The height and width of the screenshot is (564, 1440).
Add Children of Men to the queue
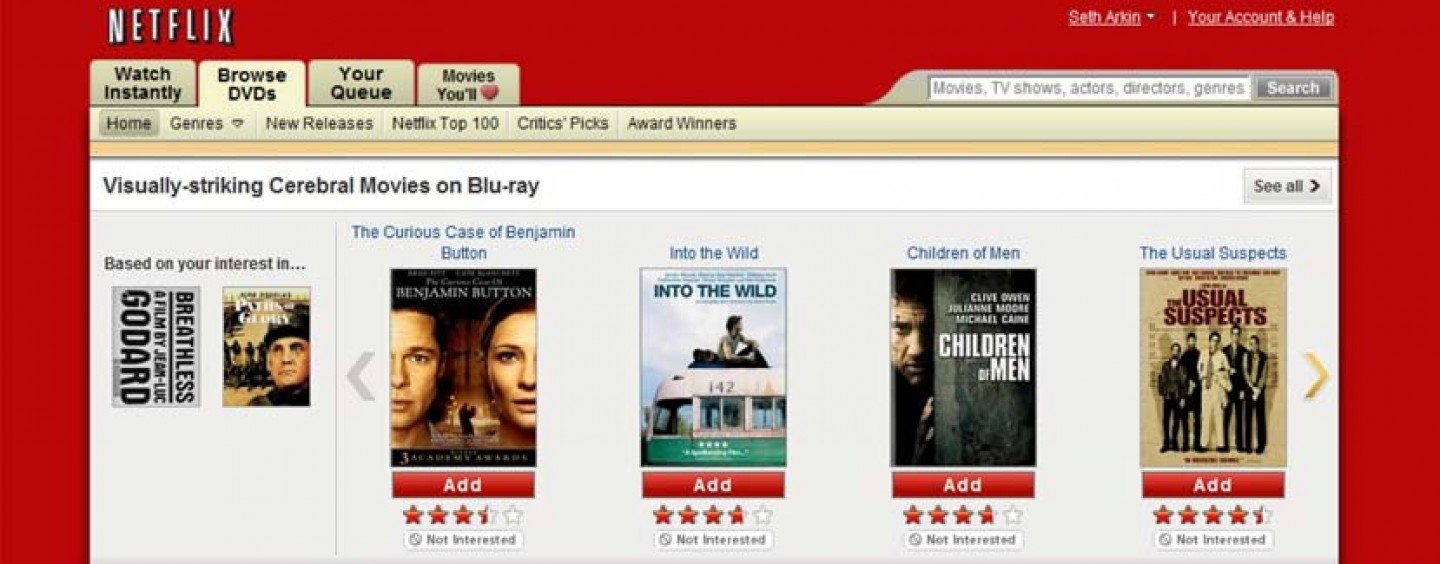tap(963, 485)
